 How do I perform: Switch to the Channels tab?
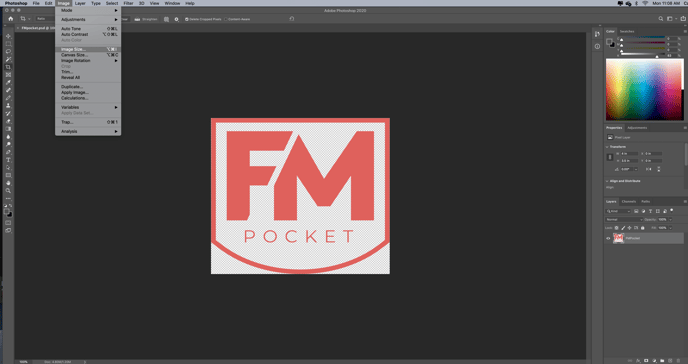click(x=629, y=201)
